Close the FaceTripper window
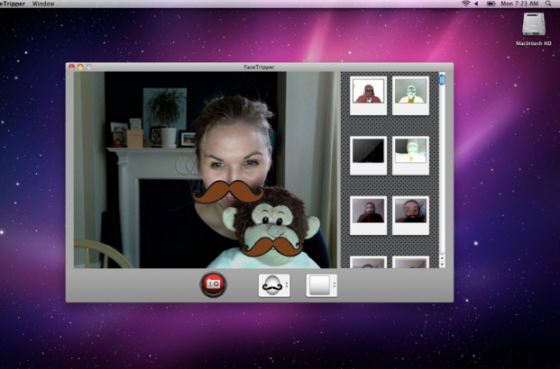Viewport: 560px width, 369px height. click(72, 67)
